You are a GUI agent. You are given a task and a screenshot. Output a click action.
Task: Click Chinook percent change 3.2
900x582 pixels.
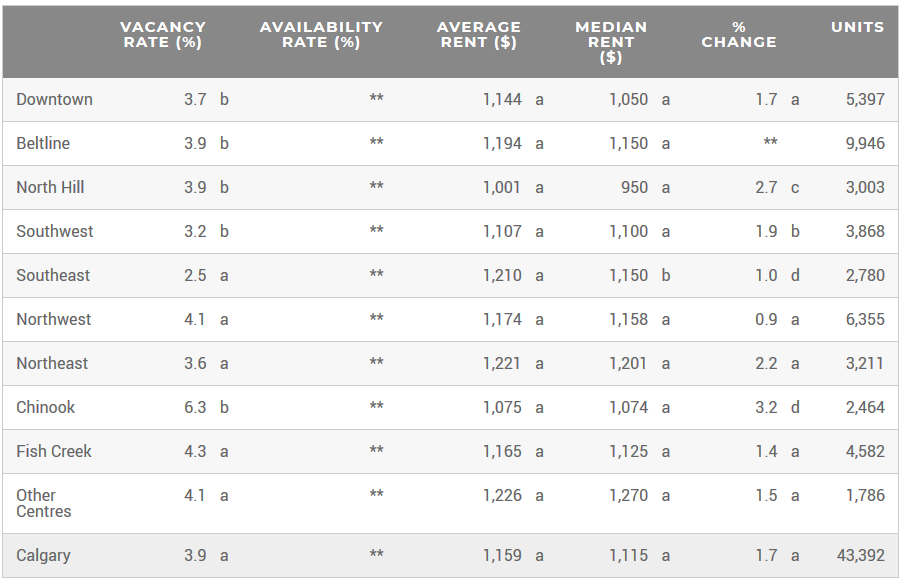766,407
